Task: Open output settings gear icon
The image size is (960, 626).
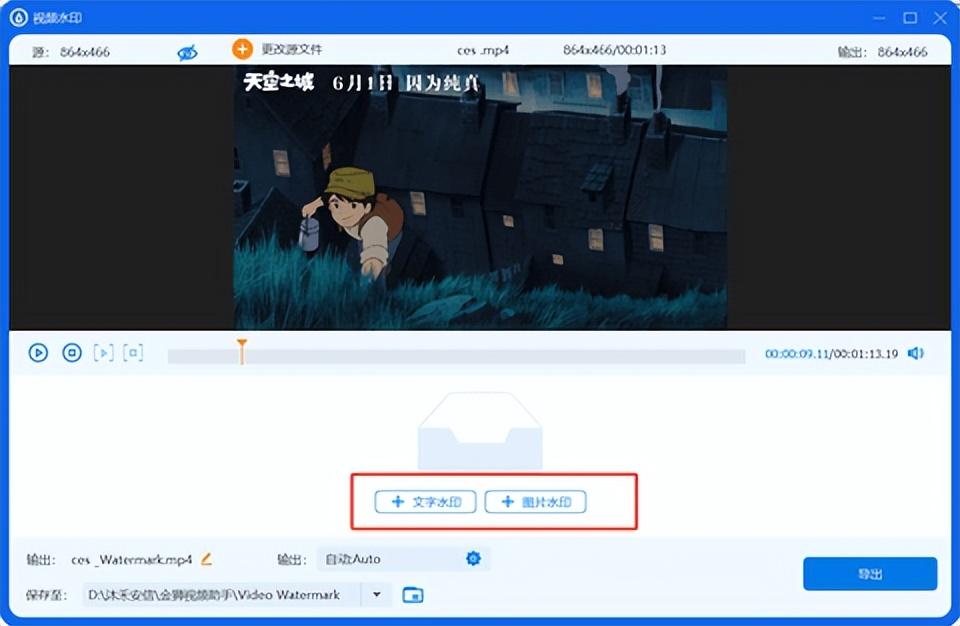Action: pyautogui.click(x=473, y=559)
